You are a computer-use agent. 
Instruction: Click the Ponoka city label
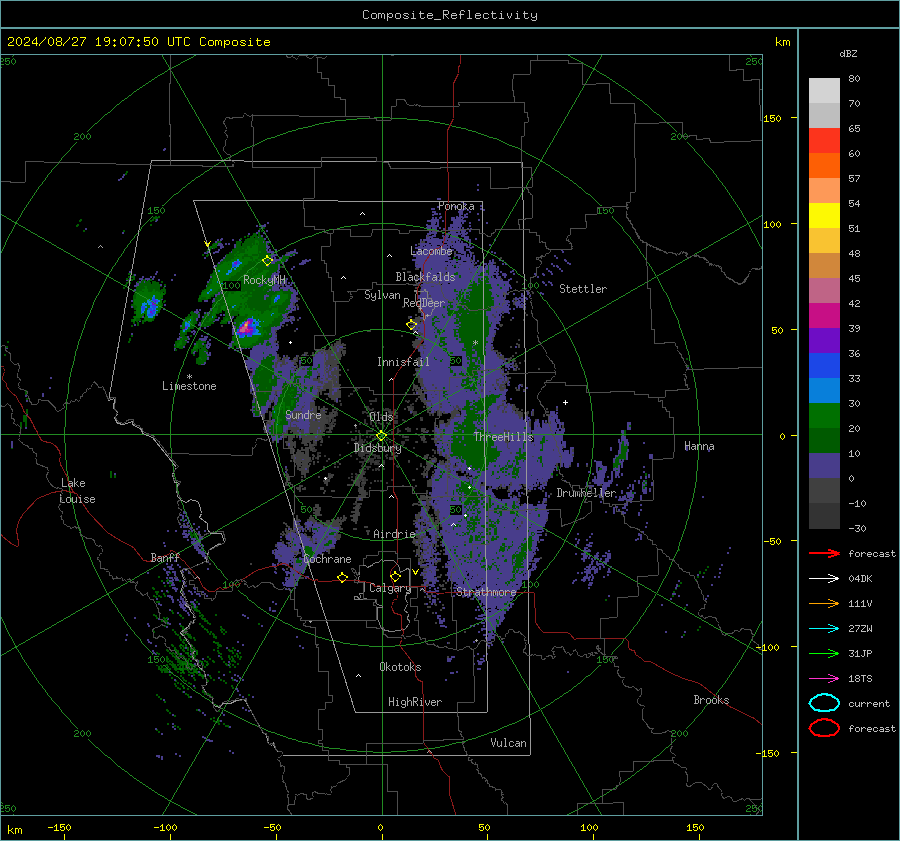coord(456,206)
